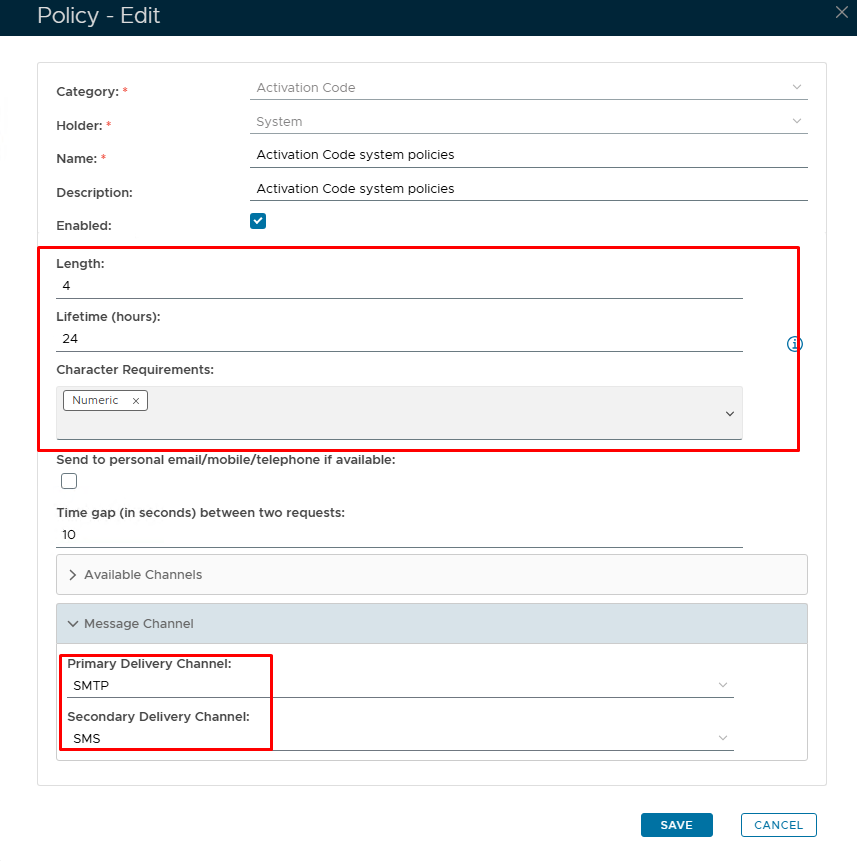
Task: Open Secondary Delivery Channel dropdown
Action: tap(400, 739)
